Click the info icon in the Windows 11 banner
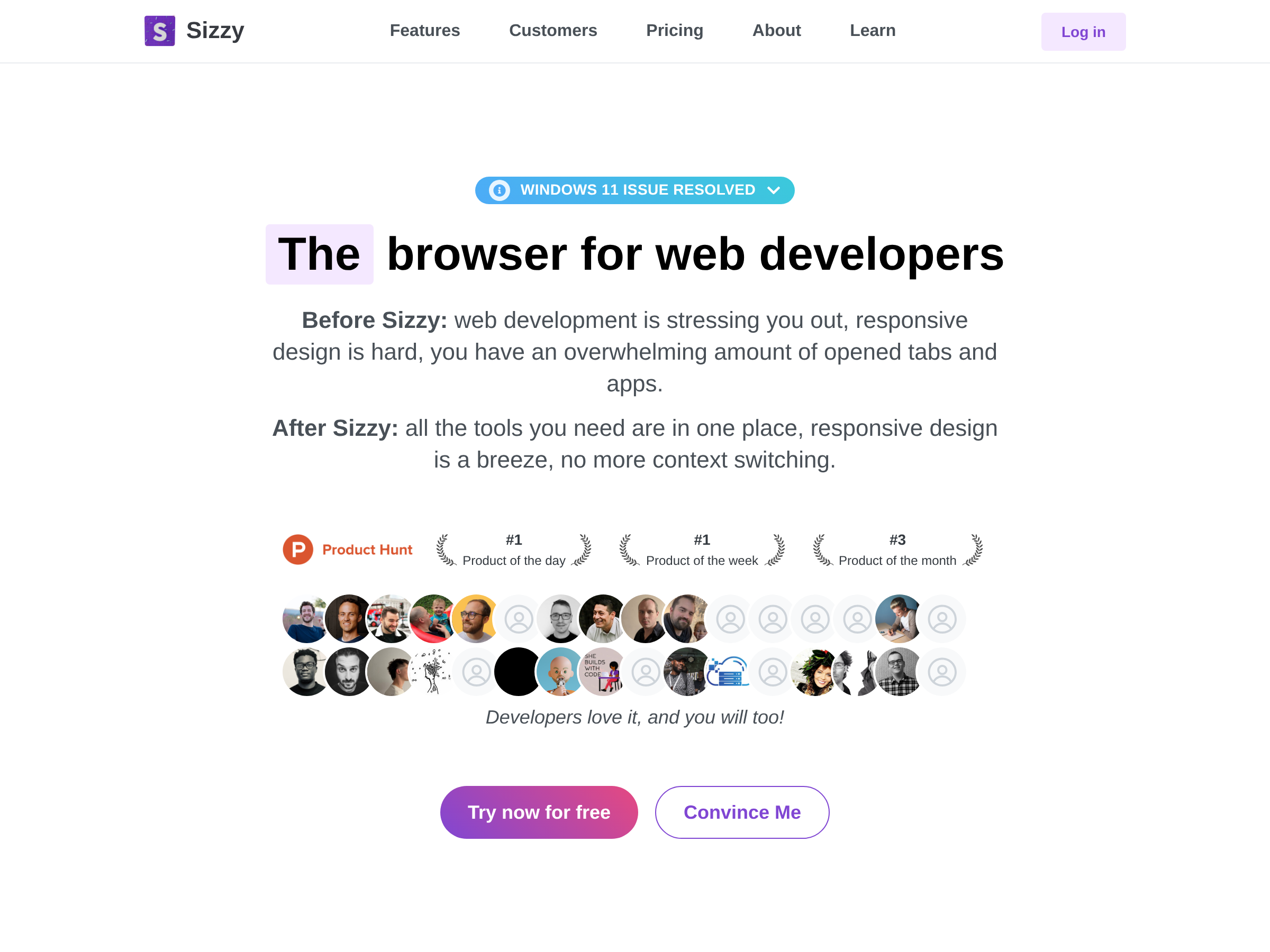1270x952 pixels. pyautogui.click(x=499, y=190)
